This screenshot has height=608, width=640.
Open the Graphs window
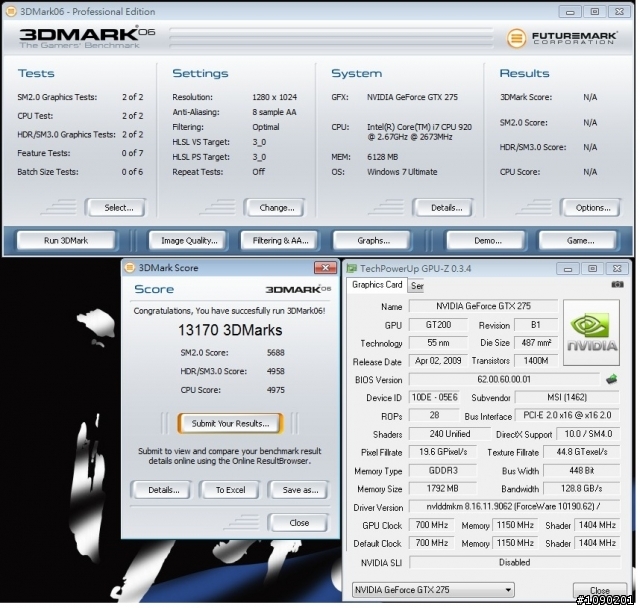(373, 240)
